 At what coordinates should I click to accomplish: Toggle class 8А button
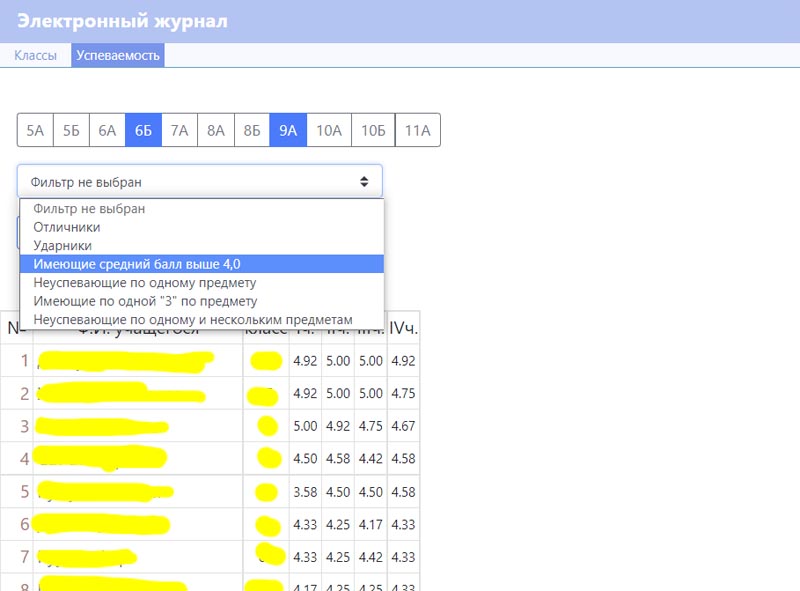pos(215,130)
